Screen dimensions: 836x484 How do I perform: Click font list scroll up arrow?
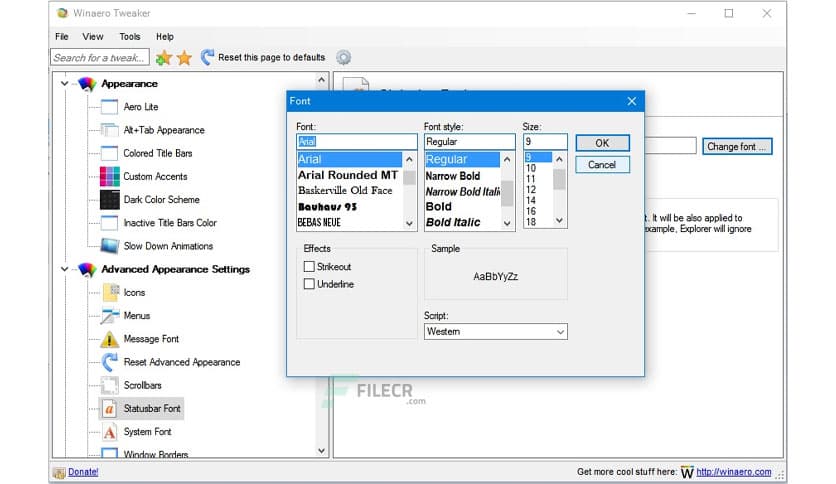[409, 159]
